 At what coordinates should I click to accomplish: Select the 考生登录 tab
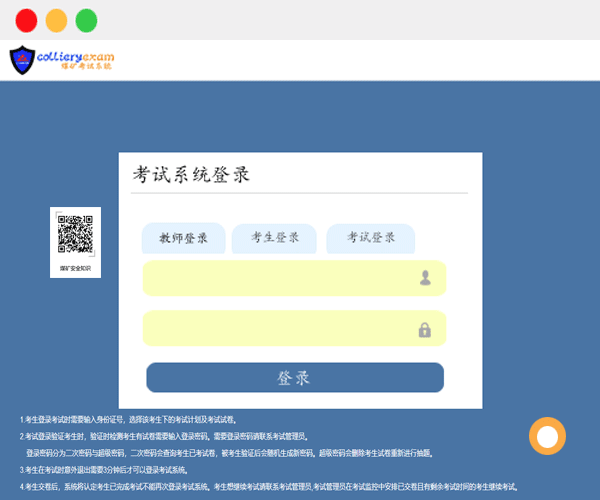point(275,238)
